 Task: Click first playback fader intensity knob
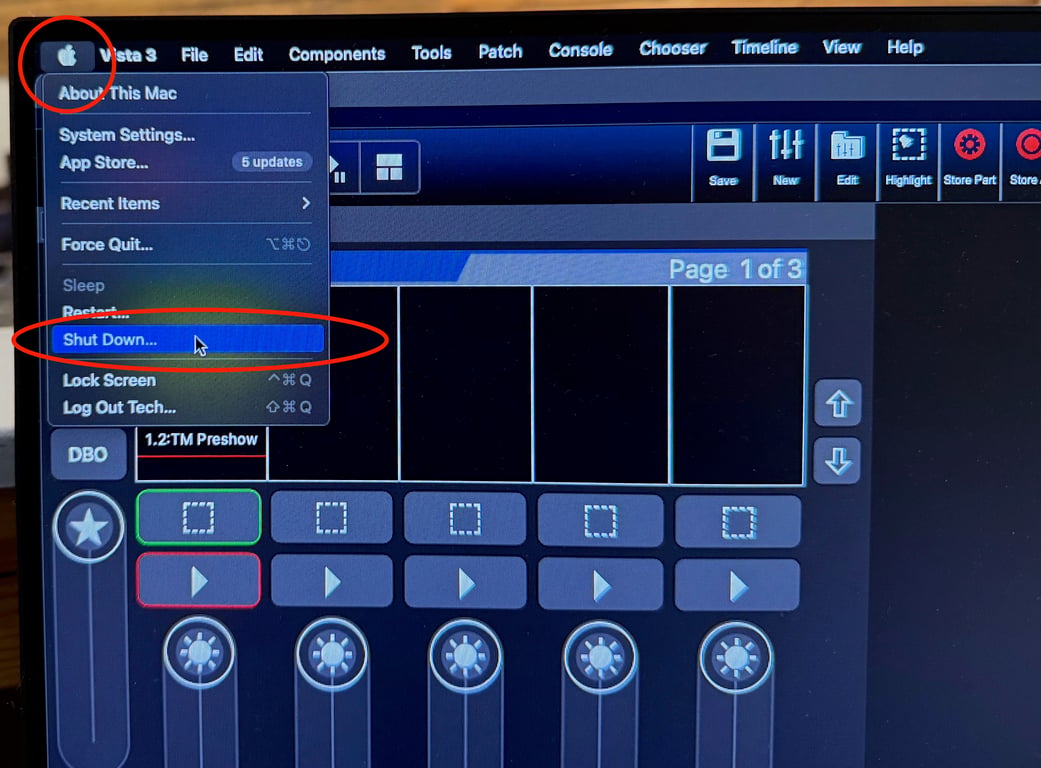pos(199,653)
